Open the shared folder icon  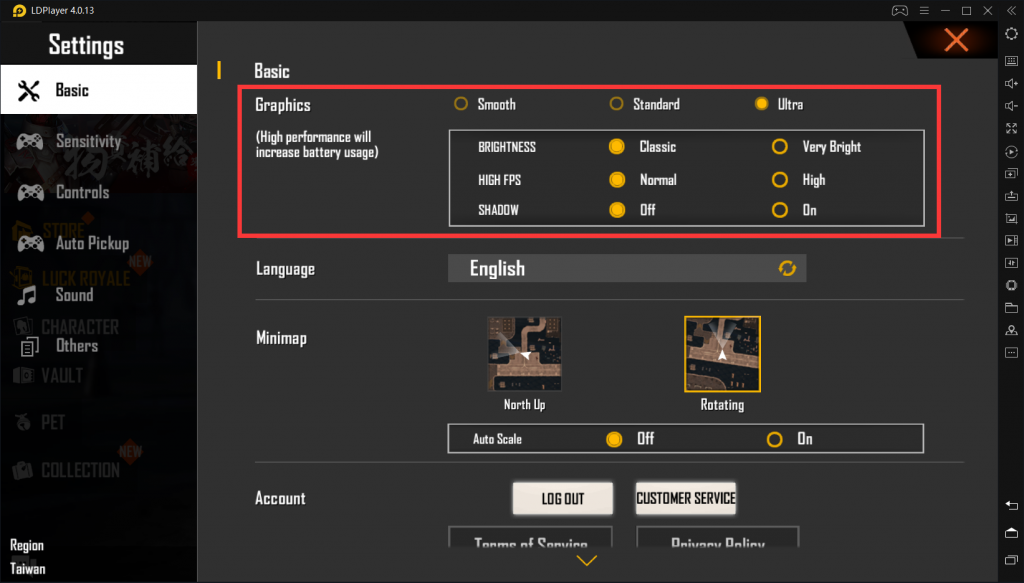point(1011,308)
